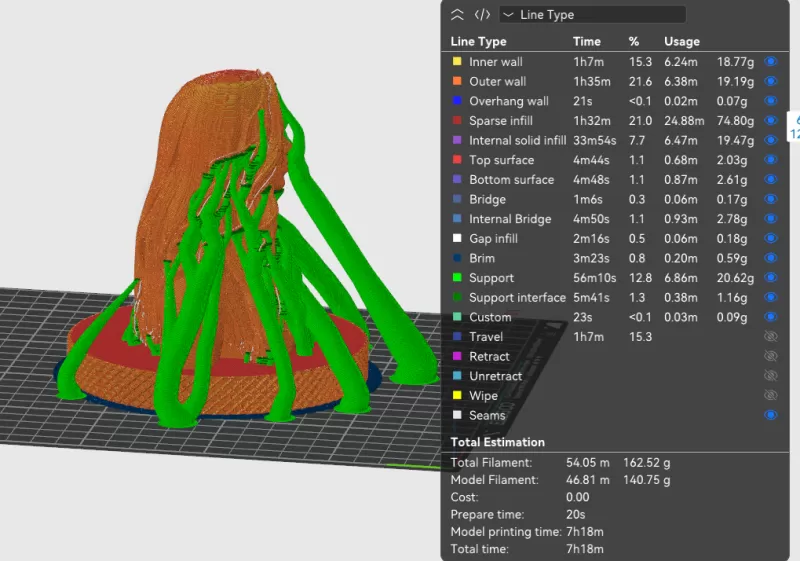Toggle the Seams visibility eye icon

(770, 415)
